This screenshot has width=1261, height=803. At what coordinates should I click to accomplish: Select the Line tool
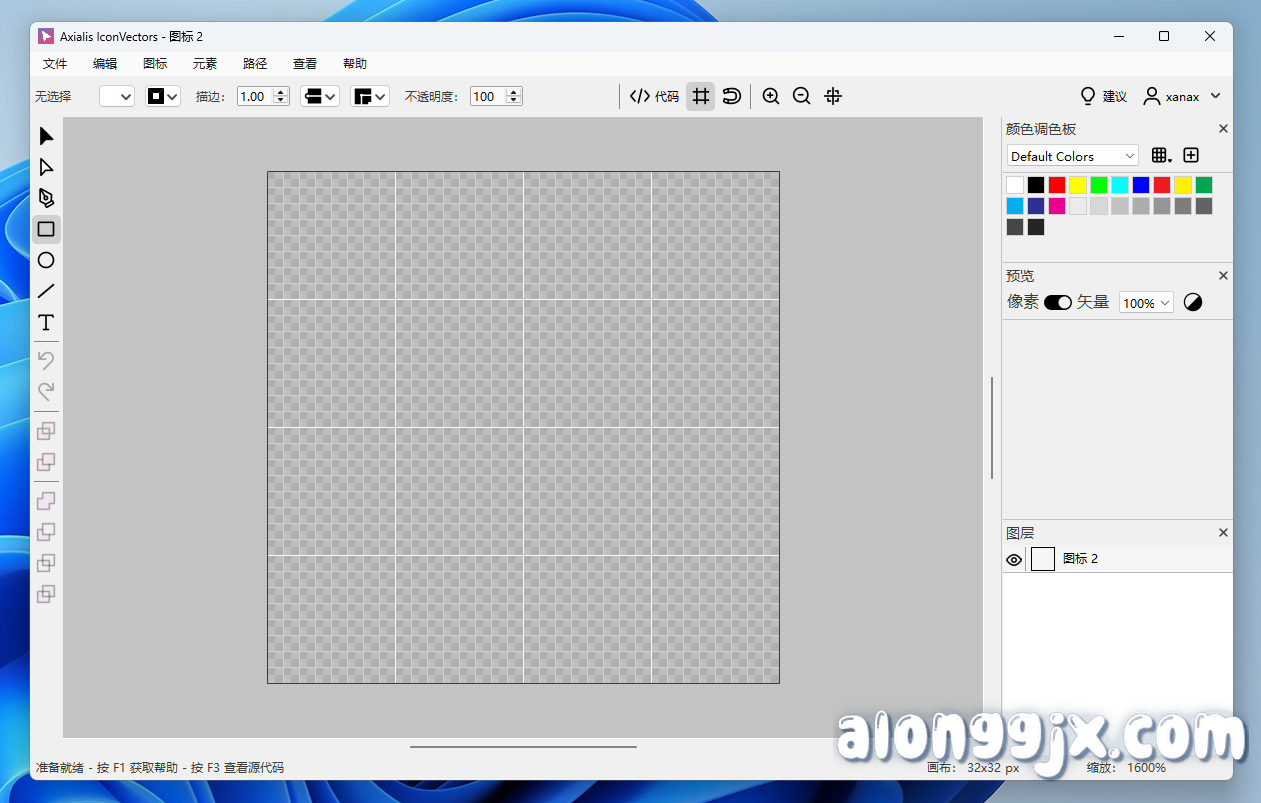click(x=45, y=291)
